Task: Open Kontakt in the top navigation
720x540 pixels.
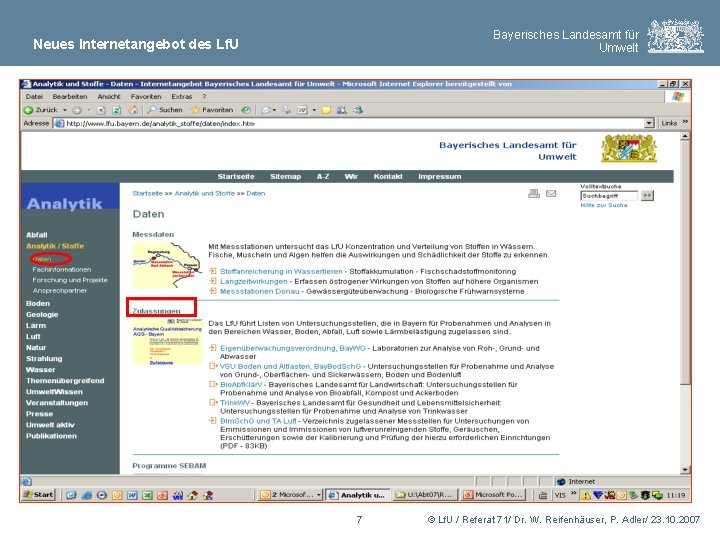Action: pos(388,176)
